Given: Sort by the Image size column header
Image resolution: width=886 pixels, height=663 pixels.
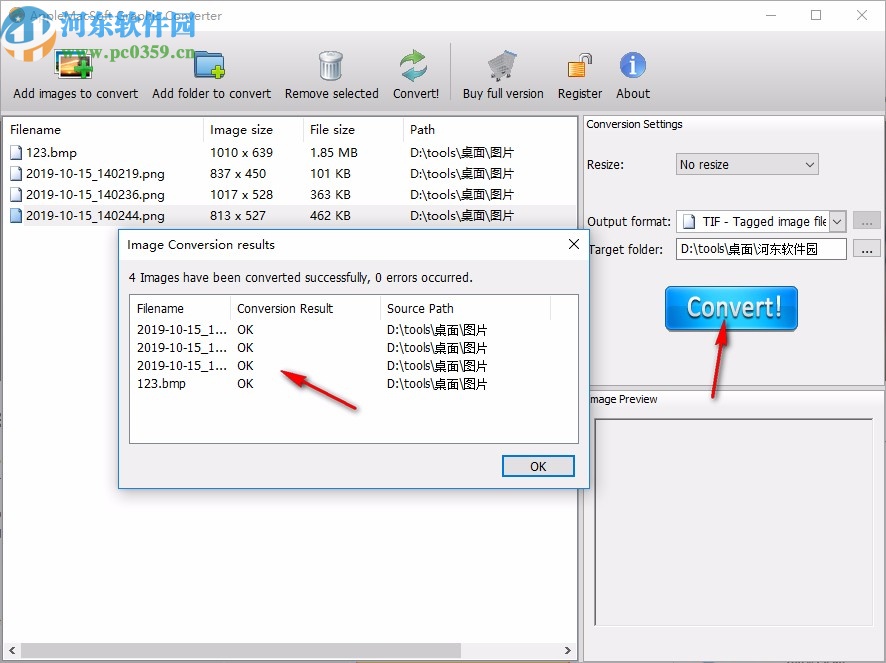Looking at the screenshot, I should tap(240, 129).
